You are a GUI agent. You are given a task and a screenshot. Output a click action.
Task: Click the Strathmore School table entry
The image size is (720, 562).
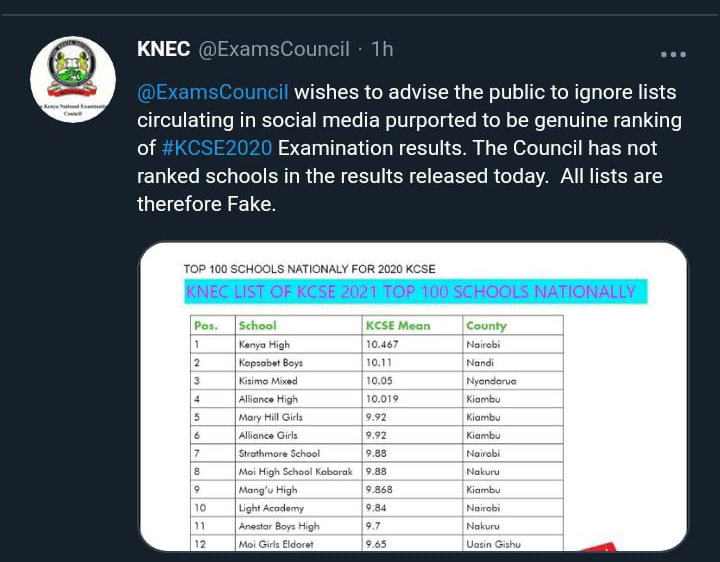click(x=279, y=453)
